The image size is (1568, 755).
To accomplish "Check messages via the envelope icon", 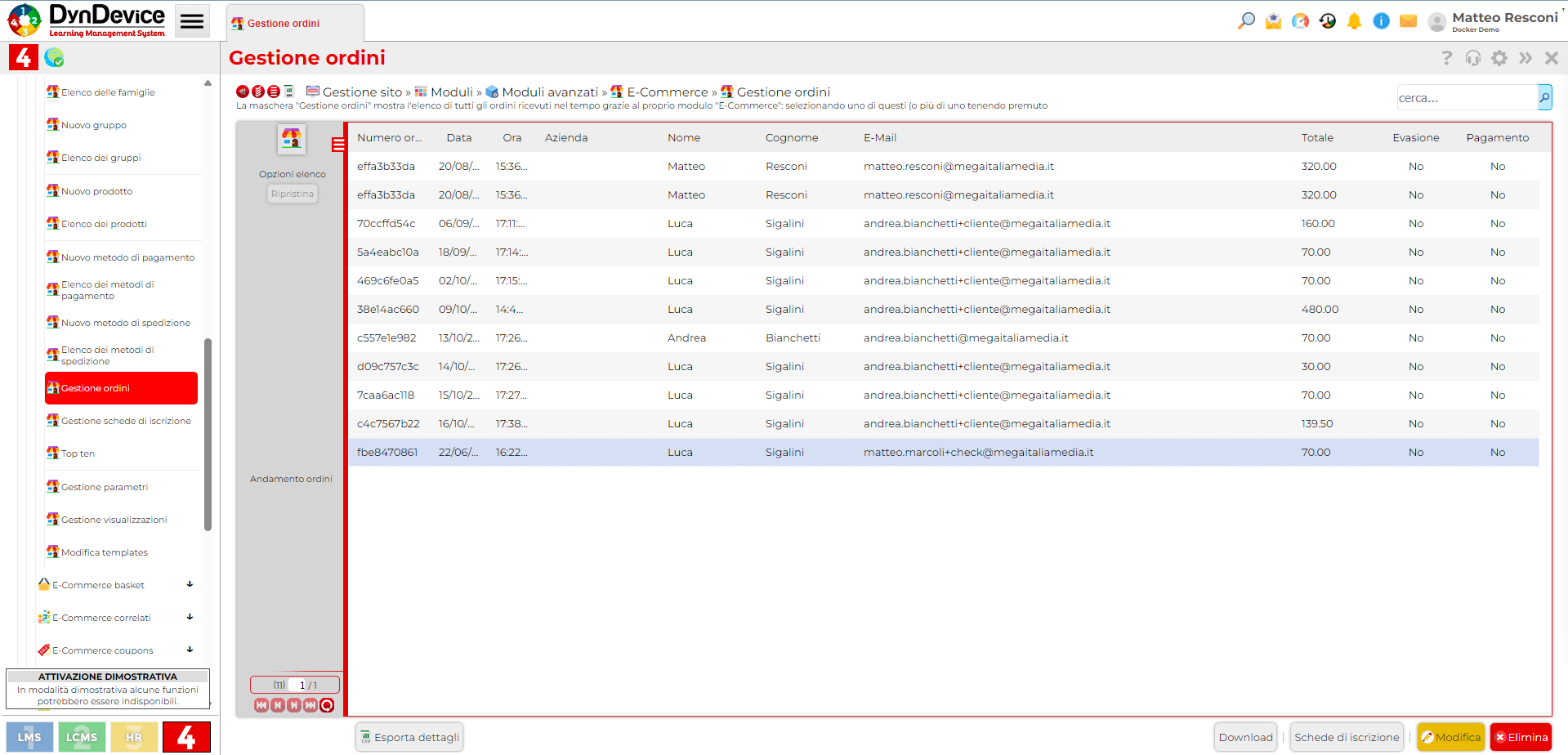I will coord(1408,20).
